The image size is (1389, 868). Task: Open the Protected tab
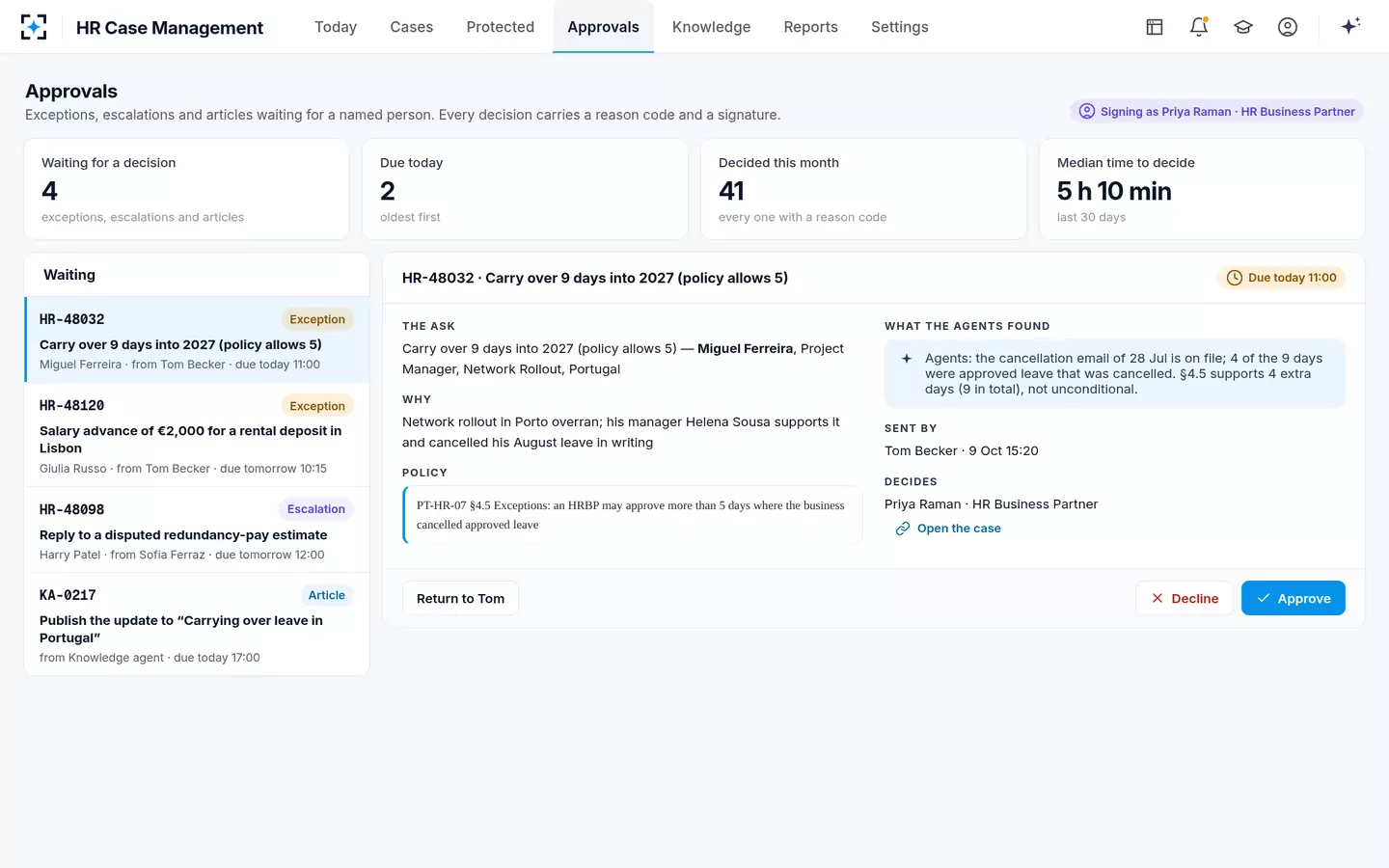click(x=501, y=27)
